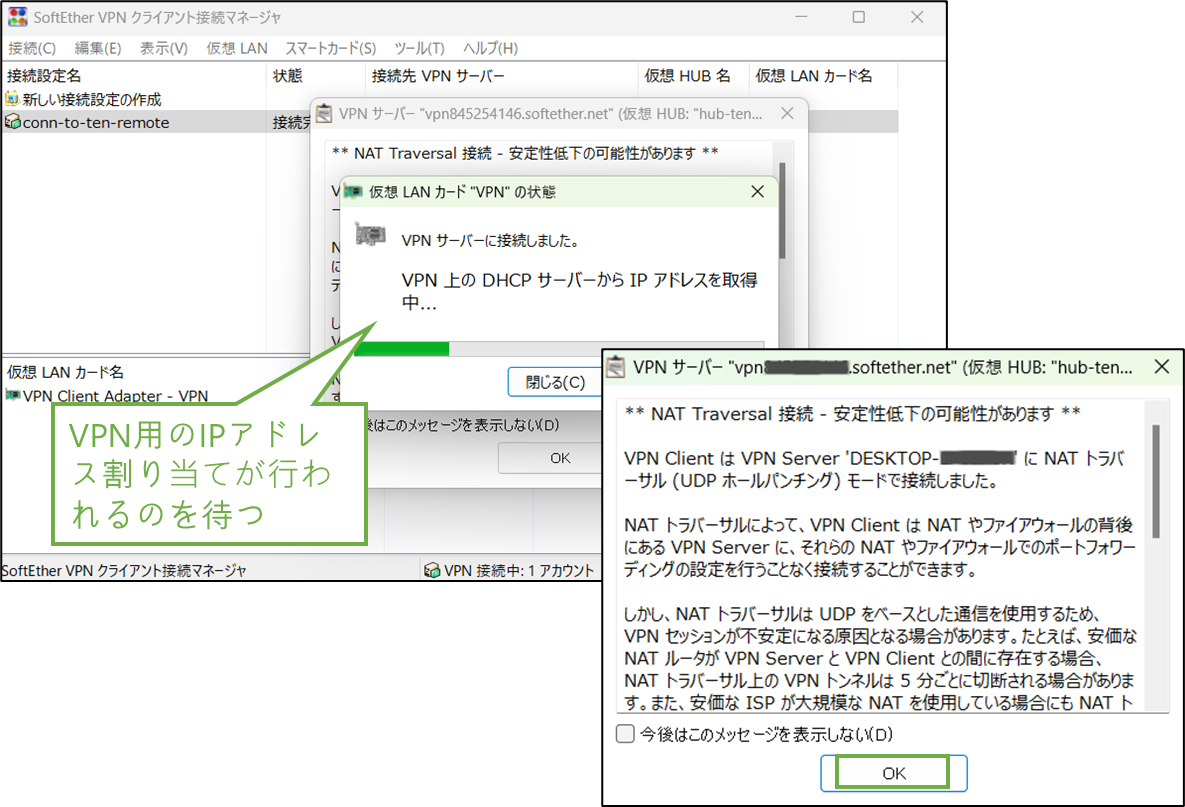Click the status bar VPN 接続中 icon
Screen dimensions: 1185x807
click(432, 570)
